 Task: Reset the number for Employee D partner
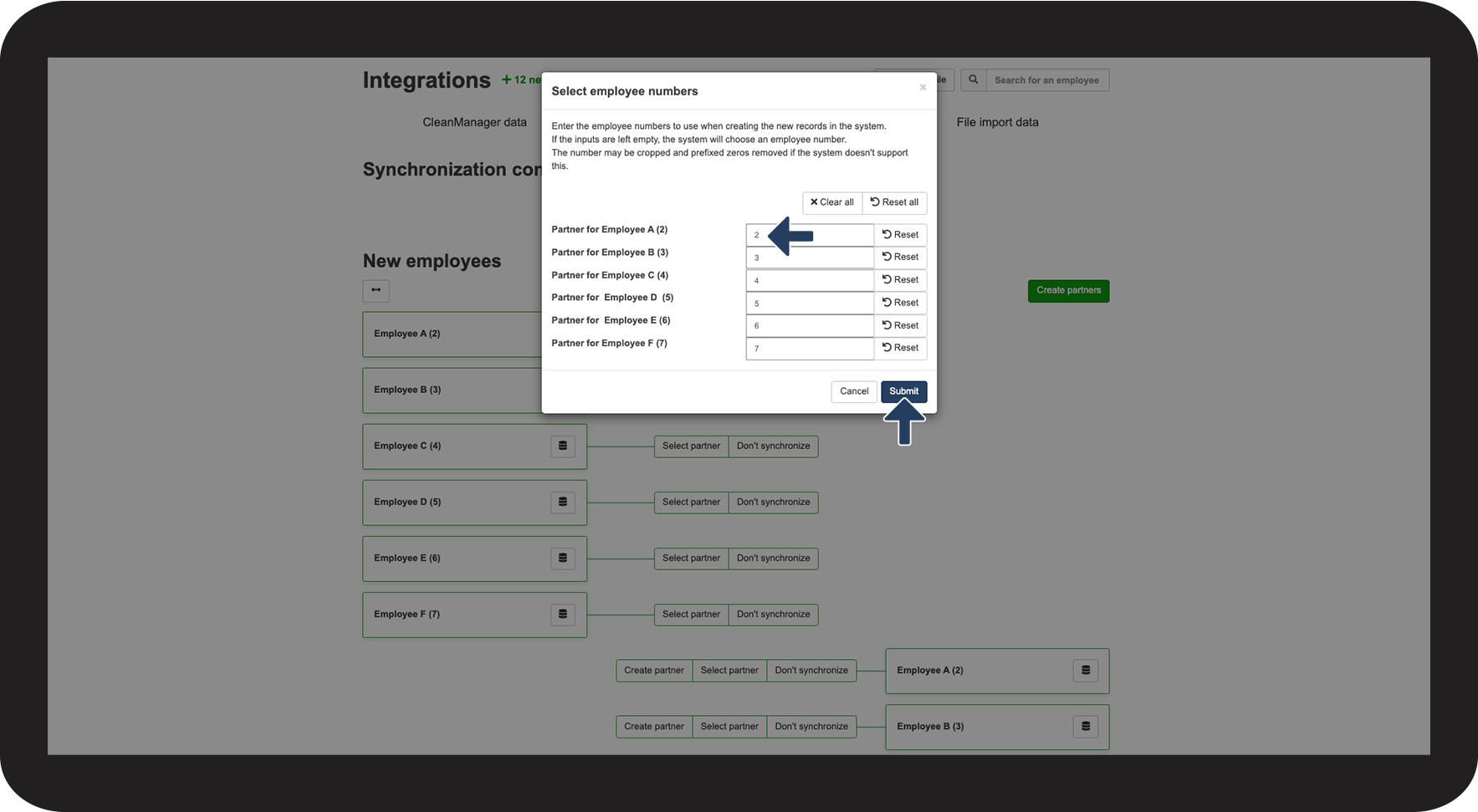click(x=900, y=303)
